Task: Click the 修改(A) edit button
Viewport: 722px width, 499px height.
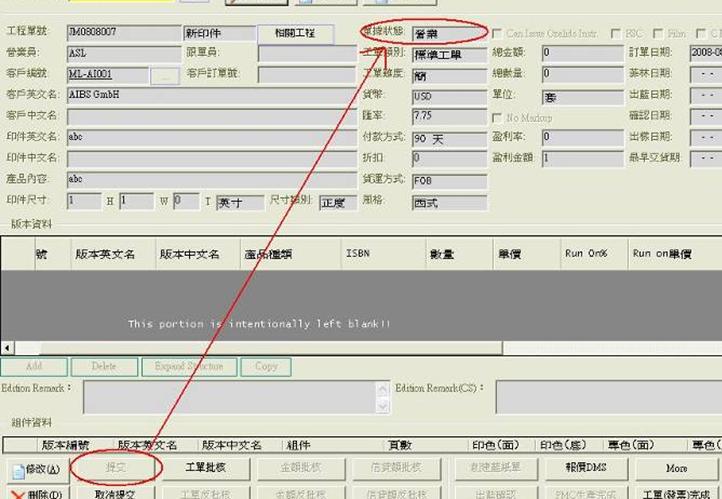Action: (x=36, y=468)
